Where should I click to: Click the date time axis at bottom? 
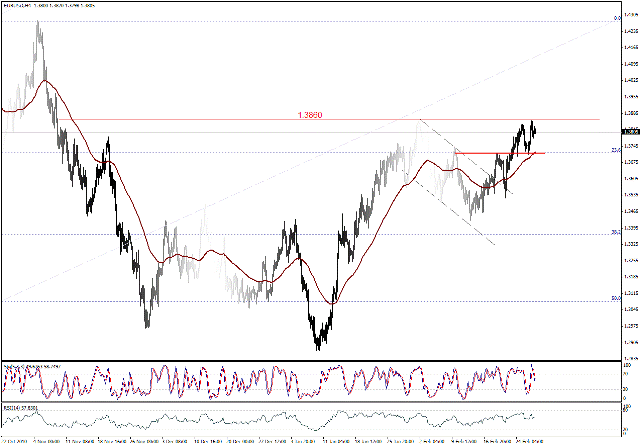(x=300, y=438)
